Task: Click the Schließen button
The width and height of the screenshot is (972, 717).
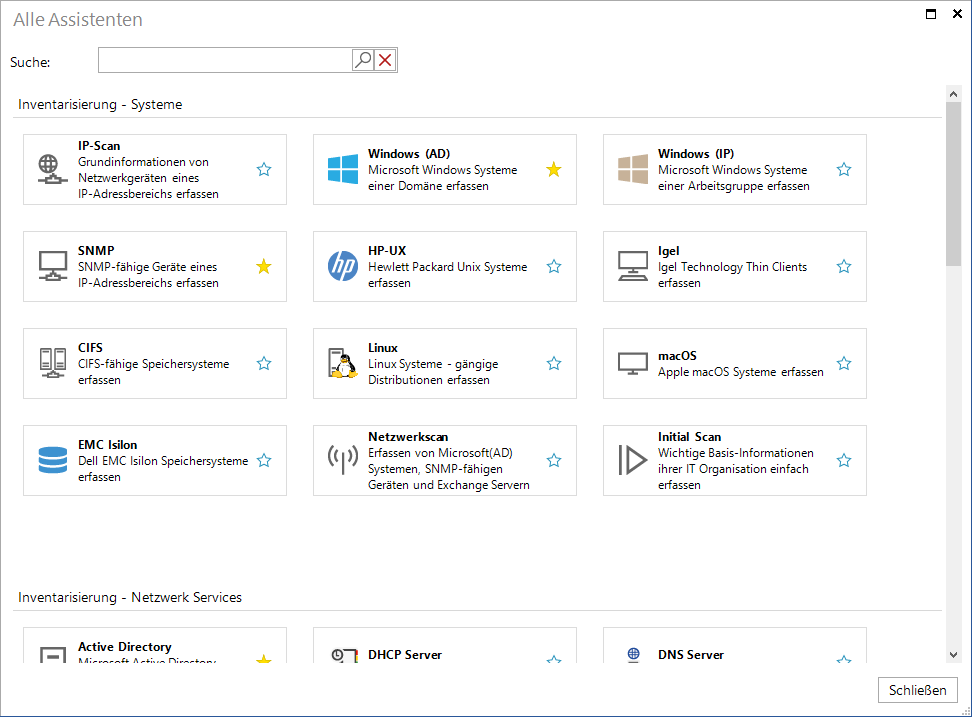Action: click(917, 690)
